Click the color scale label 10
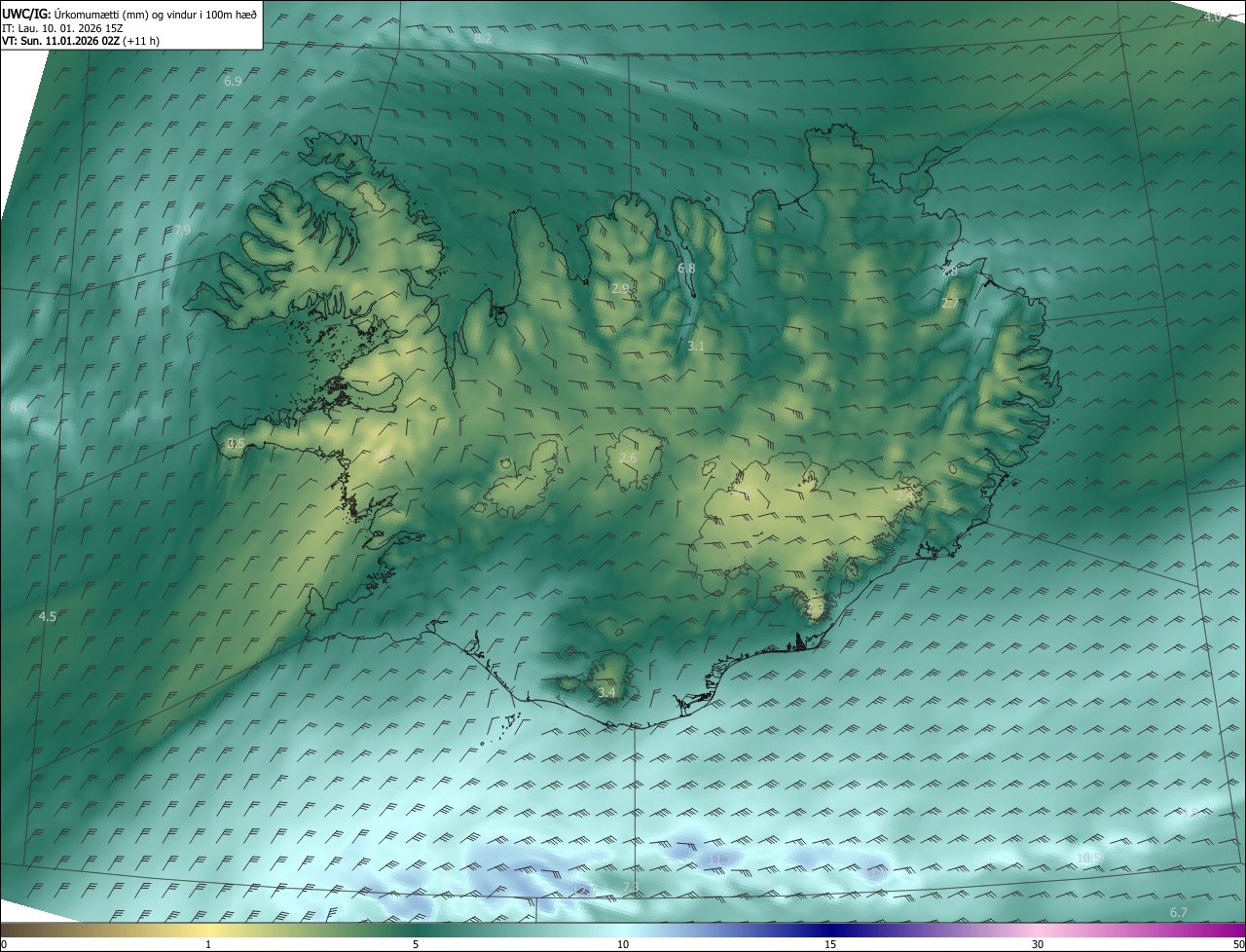 (x=623, y=944)
